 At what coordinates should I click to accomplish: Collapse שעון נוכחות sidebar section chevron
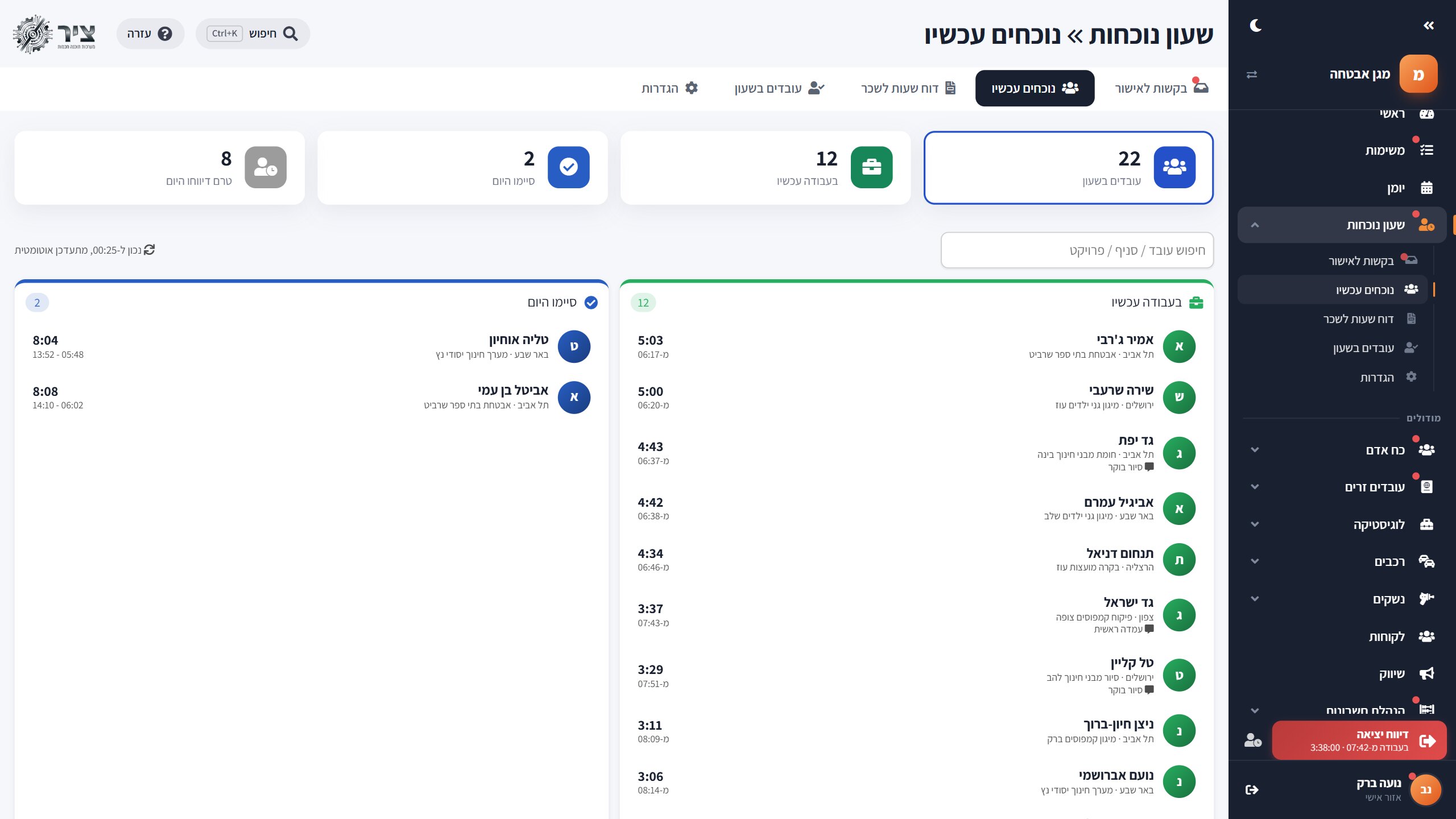click(1255, 225)
